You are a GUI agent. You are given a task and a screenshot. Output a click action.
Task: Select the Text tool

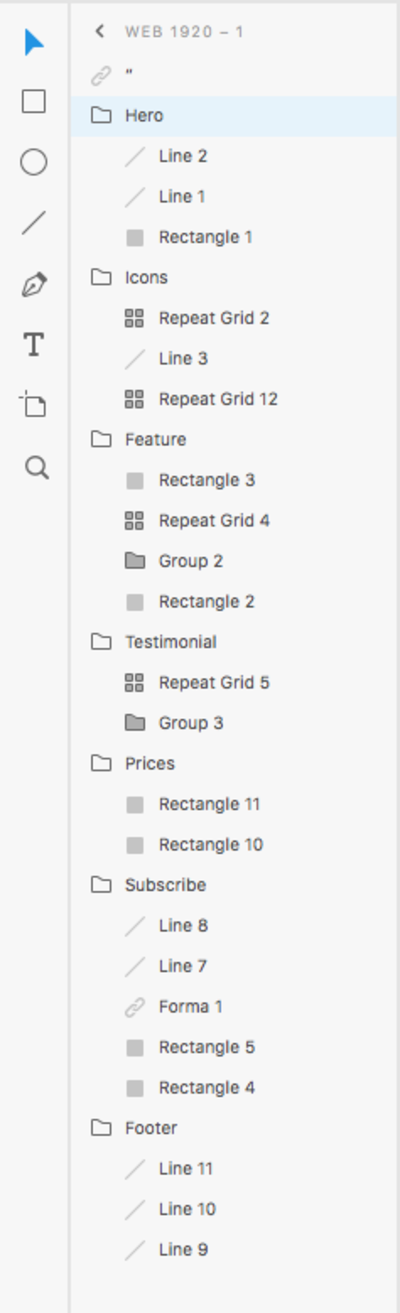tap(34, 345)
